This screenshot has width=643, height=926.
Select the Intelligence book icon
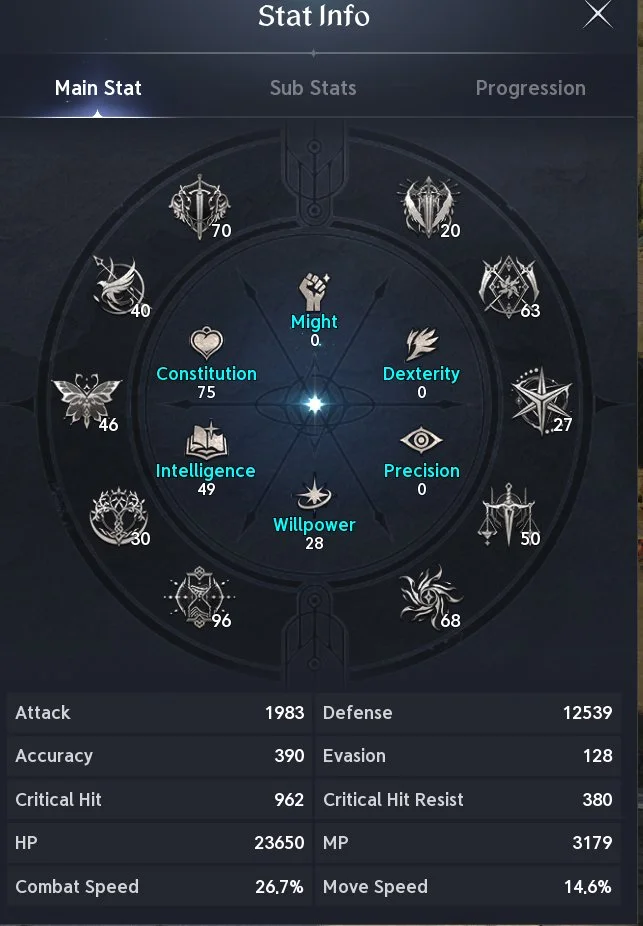(206, 441)
